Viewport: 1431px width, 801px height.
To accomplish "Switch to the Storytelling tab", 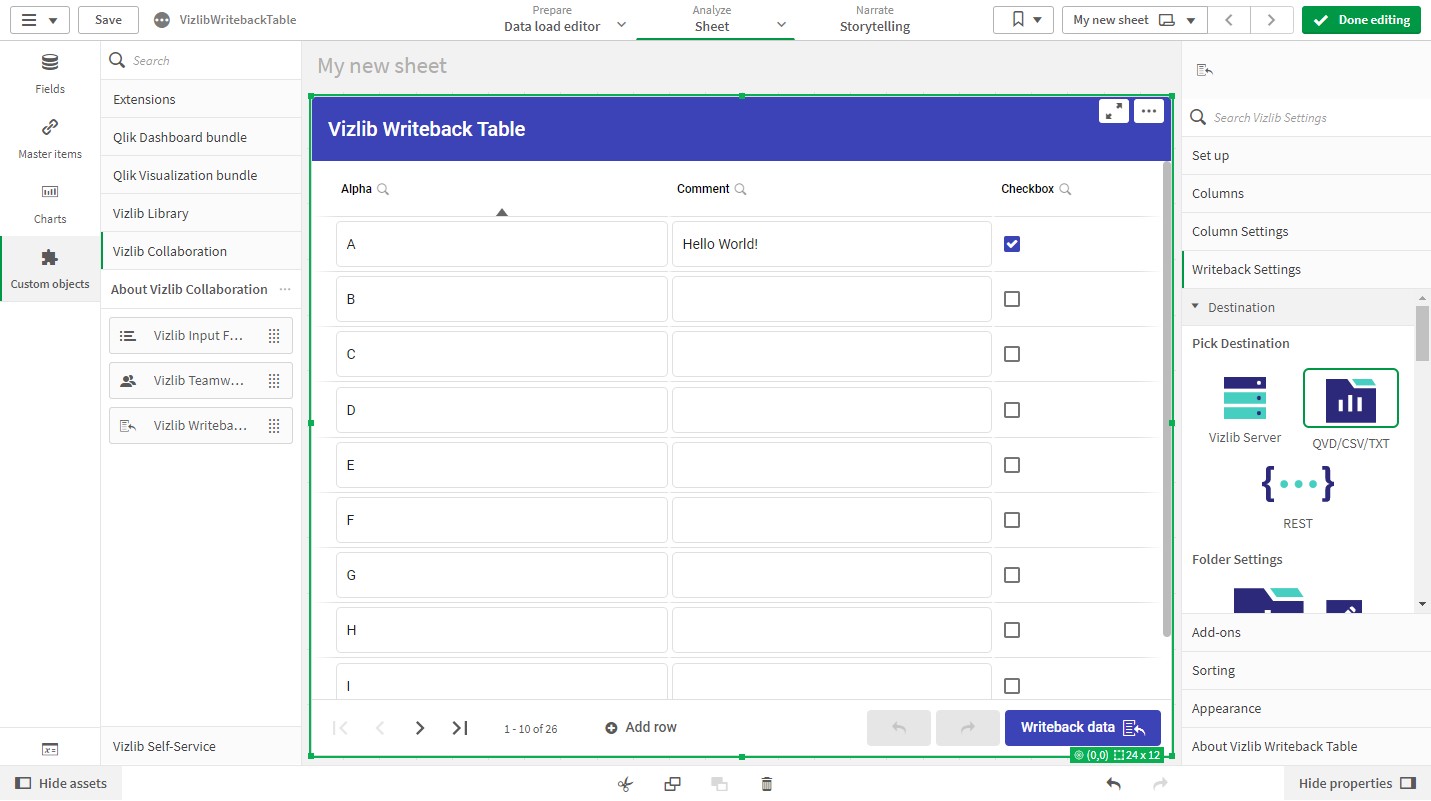I will pos(874,20).
